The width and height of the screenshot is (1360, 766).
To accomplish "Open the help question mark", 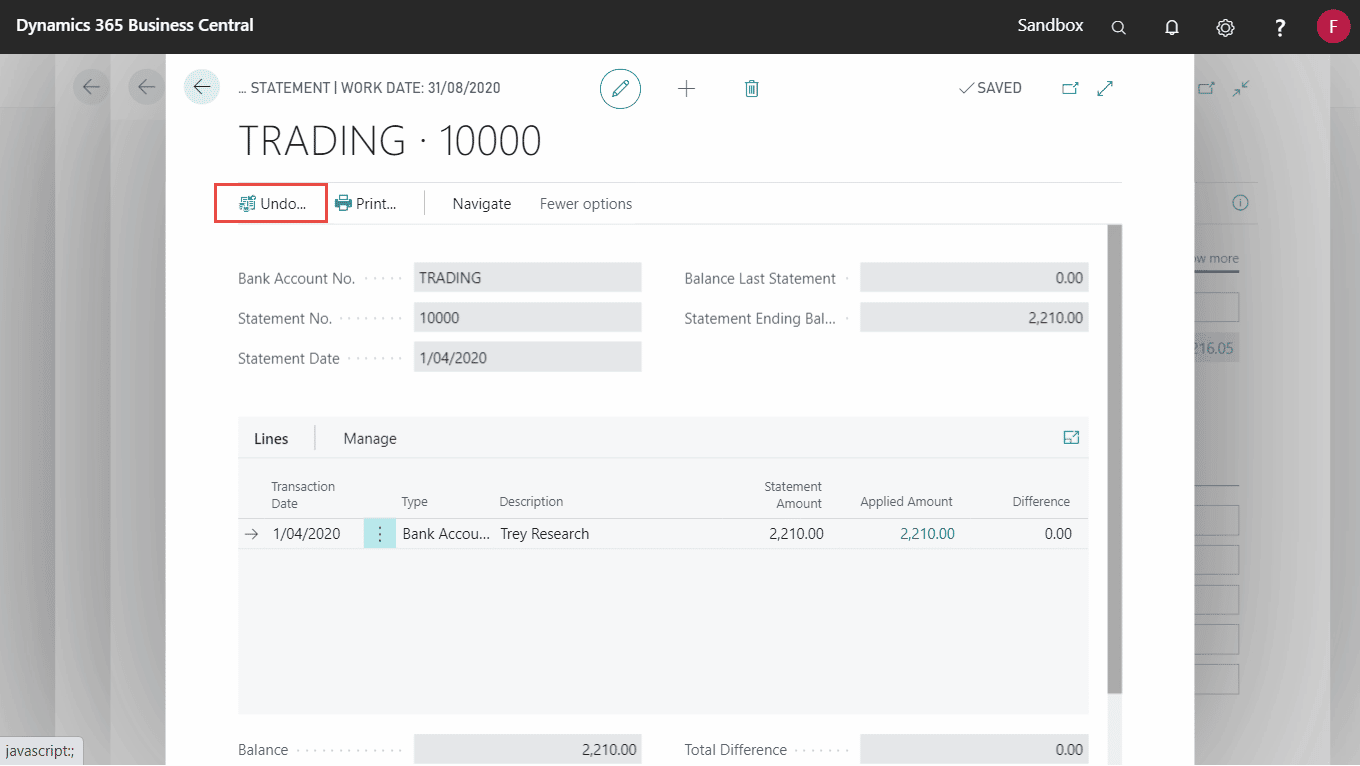I will pyautogui.click(x=1280, y=27).
